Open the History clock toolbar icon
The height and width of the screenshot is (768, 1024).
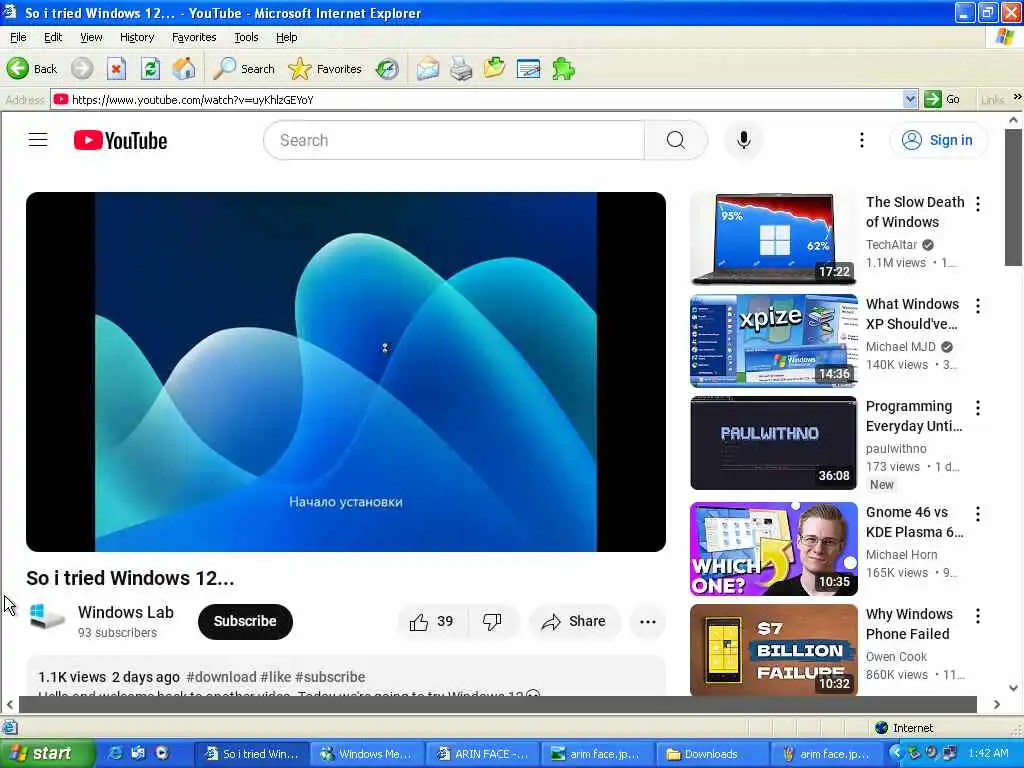click(x=387, y=69)
